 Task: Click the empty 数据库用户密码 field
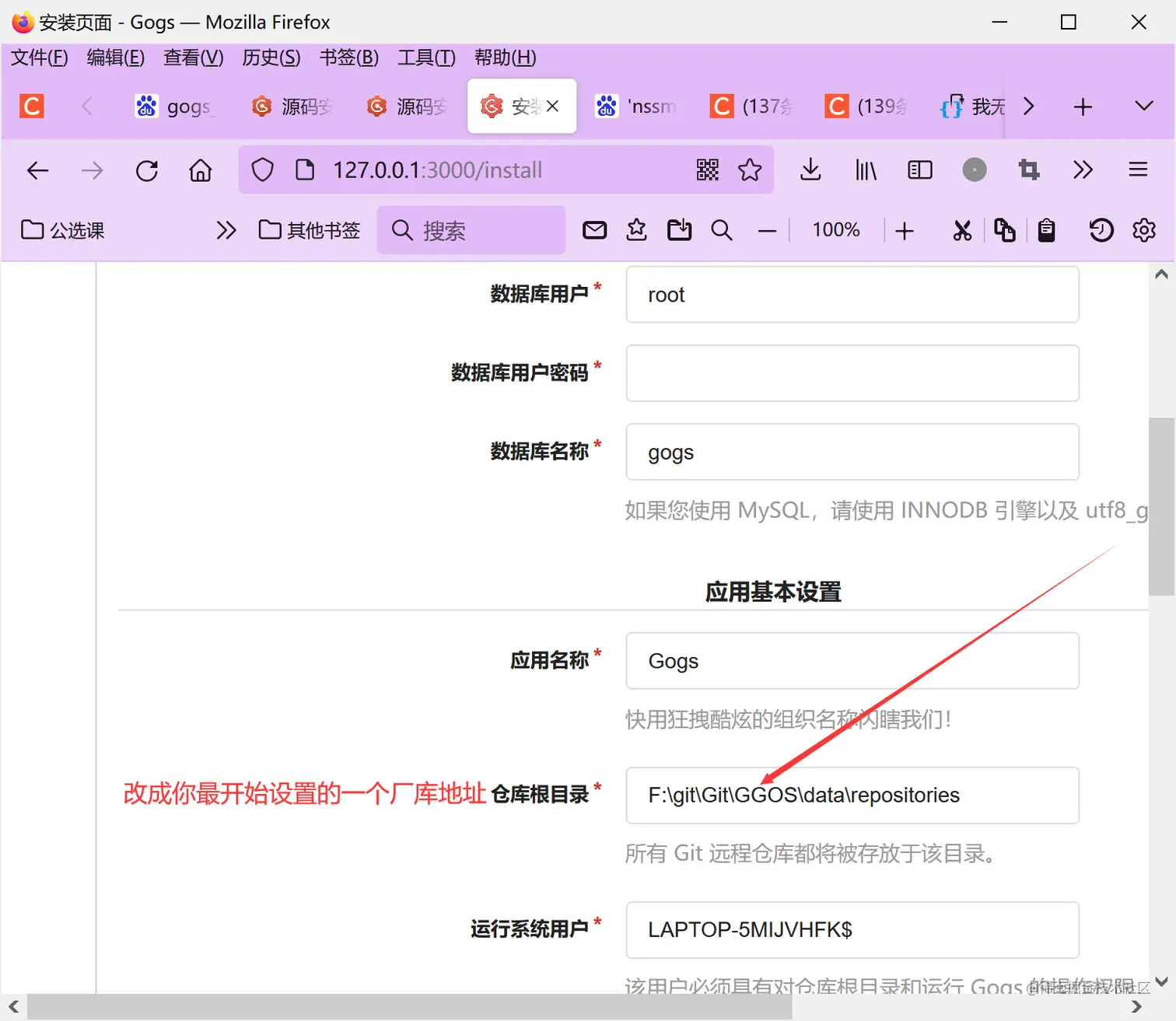tap(852, 373)
